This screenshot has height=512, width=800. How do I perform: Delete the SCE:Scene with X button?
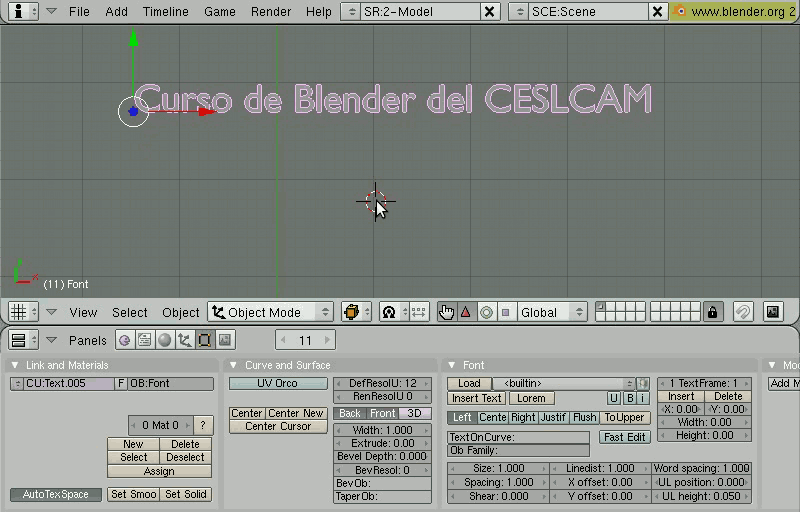coord(658,11)
